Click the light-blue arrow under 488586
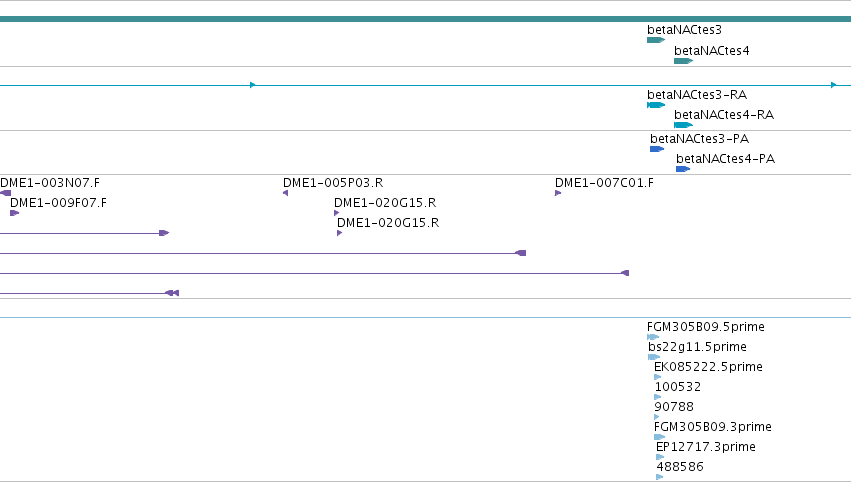 (659, 477)
